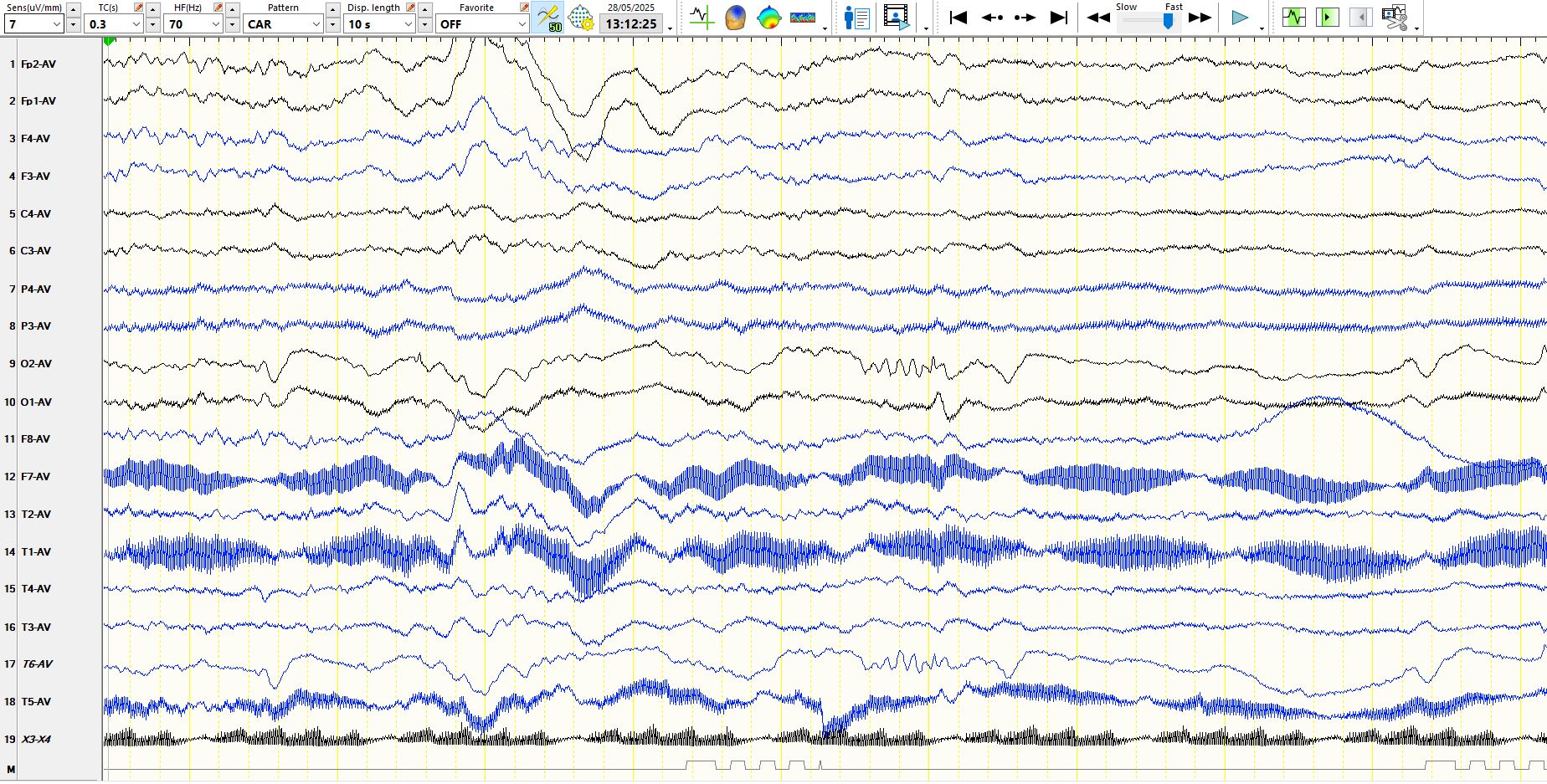Open the electrode montage settings icon
The image size is (1547, 784).
581,18
